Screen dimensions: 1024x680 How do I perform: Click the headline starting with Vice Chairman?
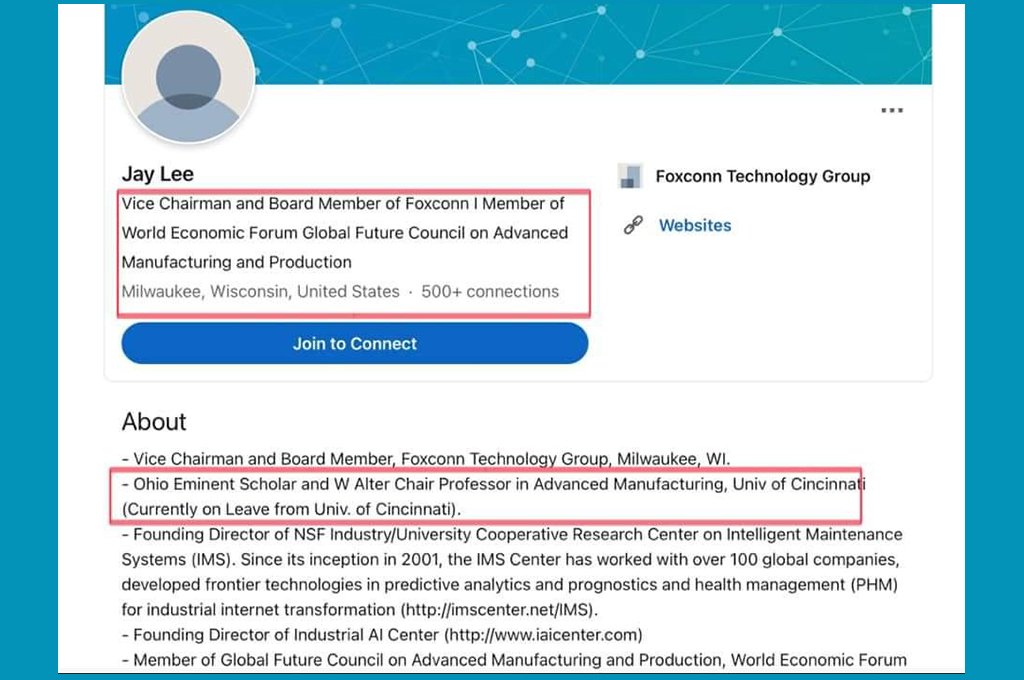344,233
